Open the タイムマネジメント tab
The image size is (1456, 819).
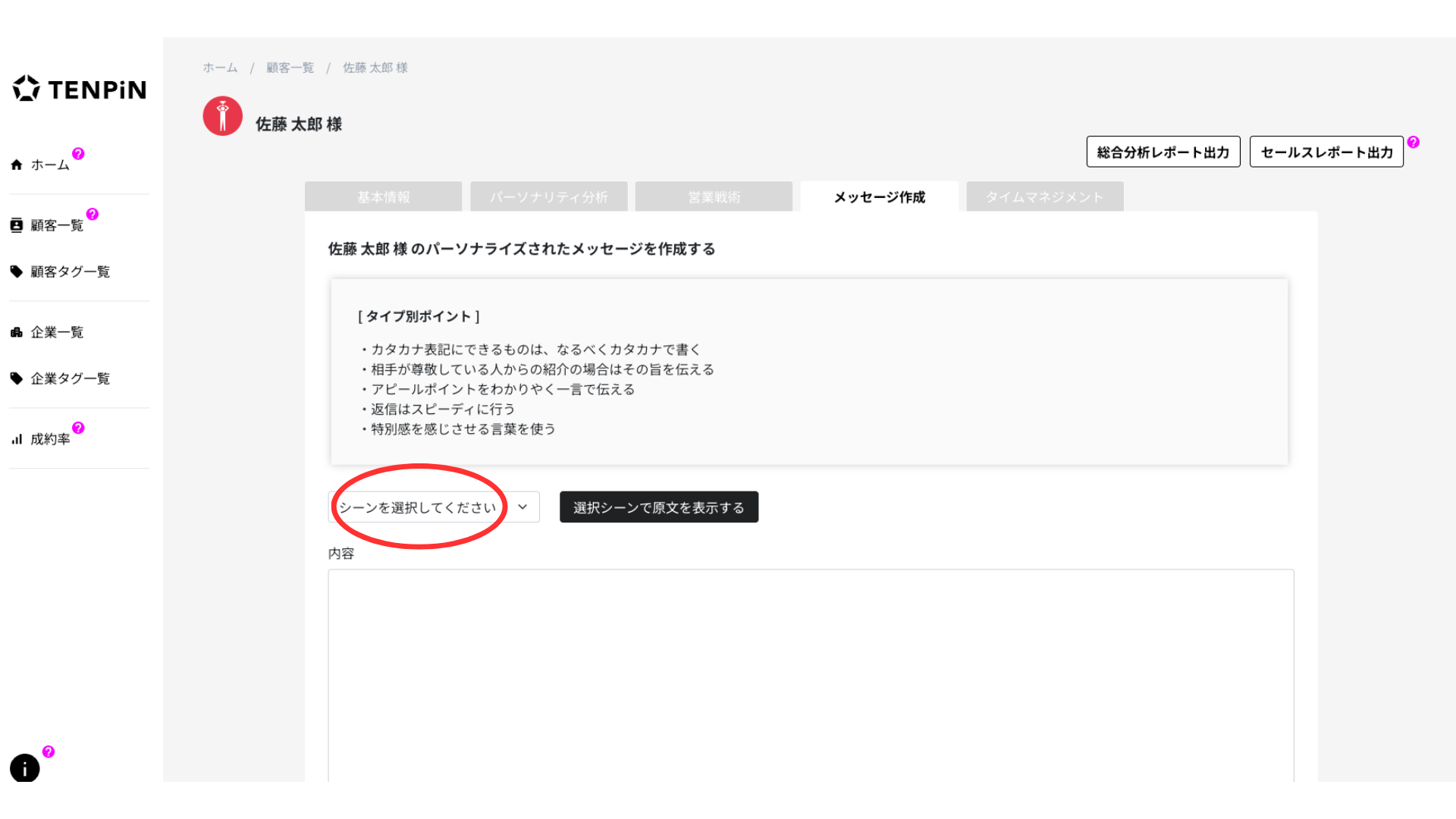pos(1044,197)
